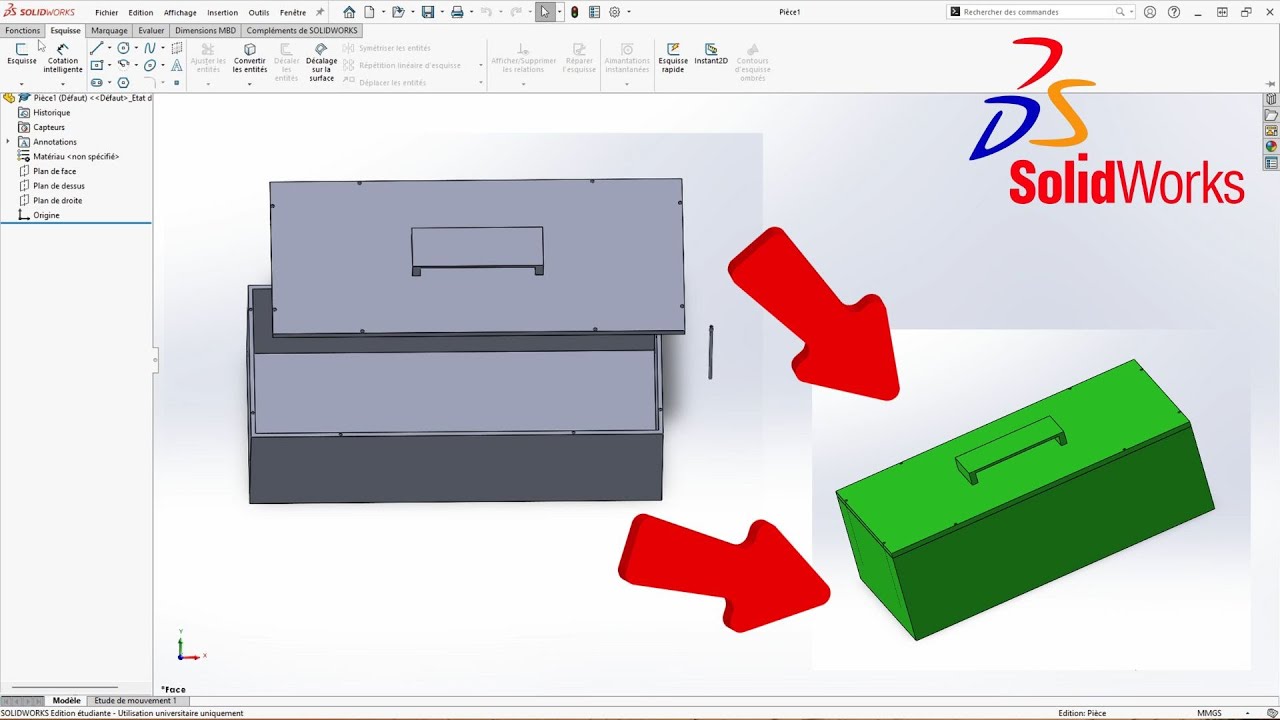The image size is (1280, 720).
Task: Switch to Dimensions MBD tab
Action: [x=205, y=31]
